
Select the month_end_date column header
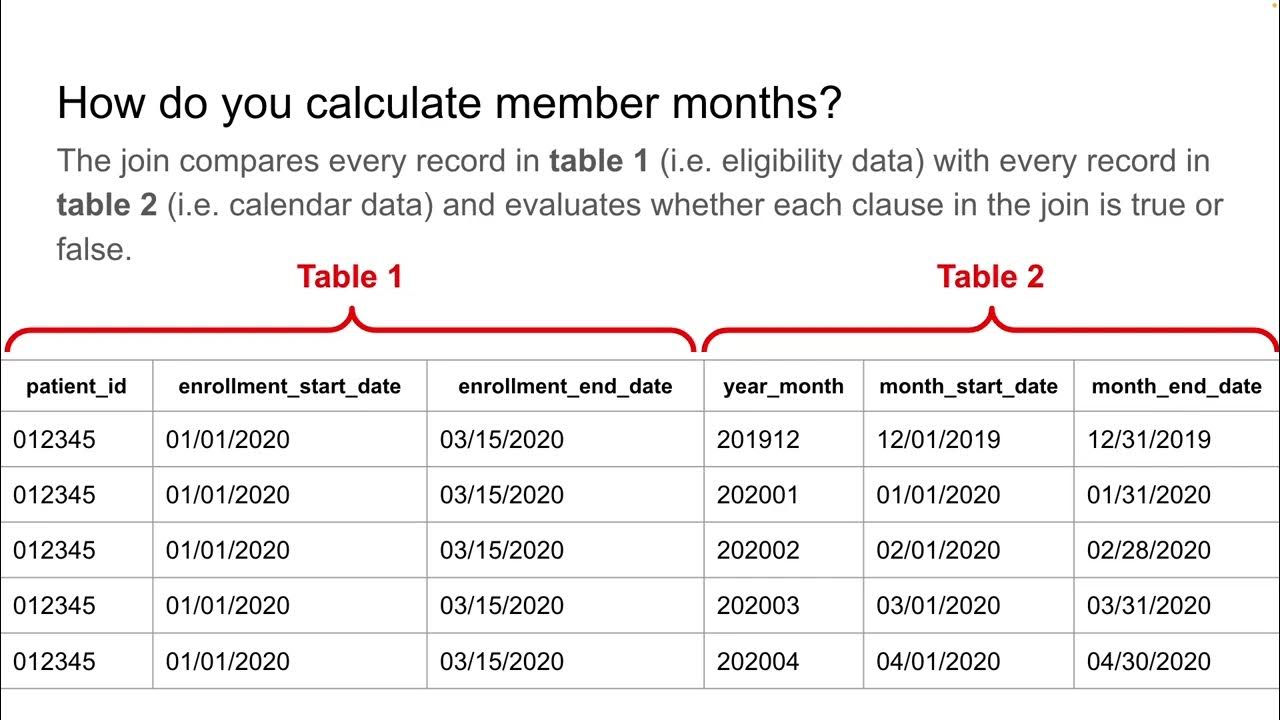[1176, 386]
